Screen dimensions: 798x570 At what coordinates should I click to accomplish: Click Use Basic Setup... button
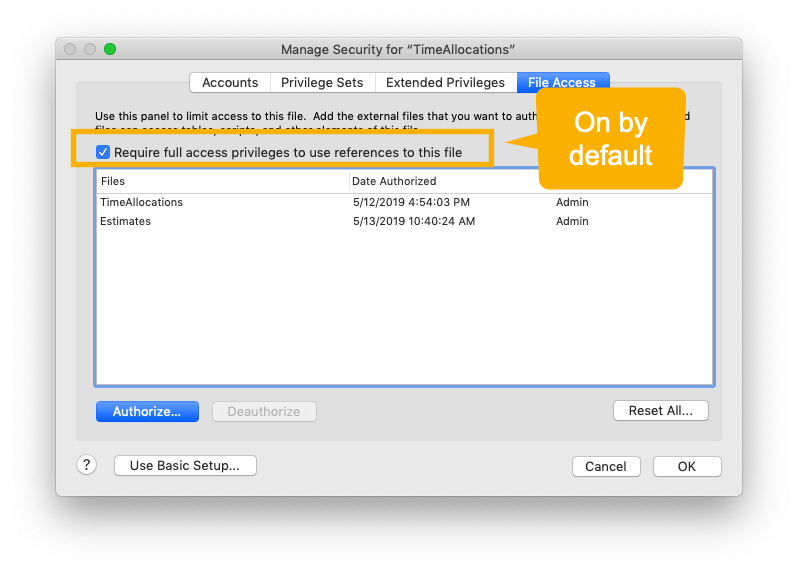tap(185, 466)
